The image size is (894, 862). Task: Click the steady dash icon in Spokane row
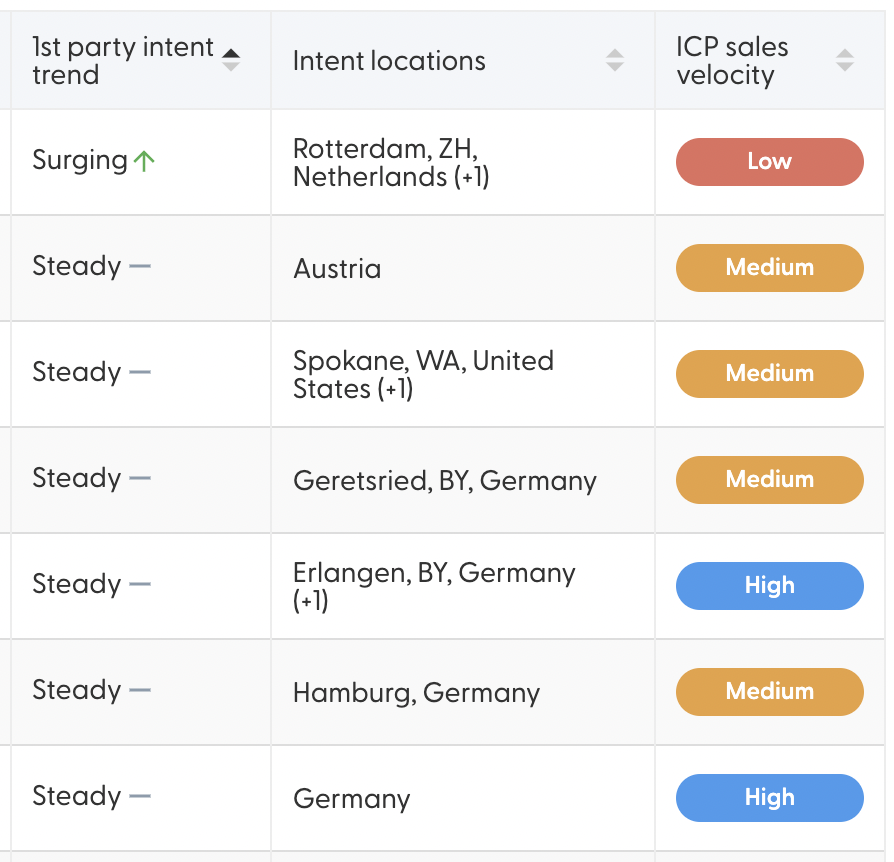coord(140,372)
